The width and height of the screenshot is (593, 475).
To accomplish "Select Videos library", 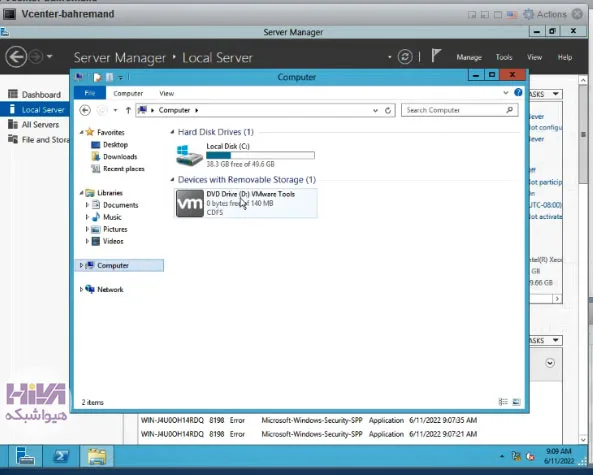I will point(113,241).
